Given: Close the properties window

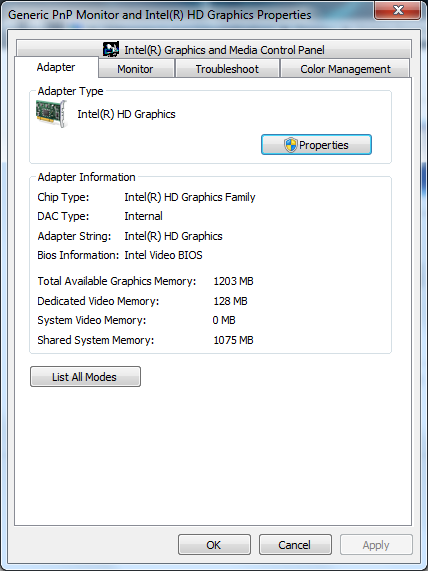Looking at the screenshot, I should tap(398, 10).
